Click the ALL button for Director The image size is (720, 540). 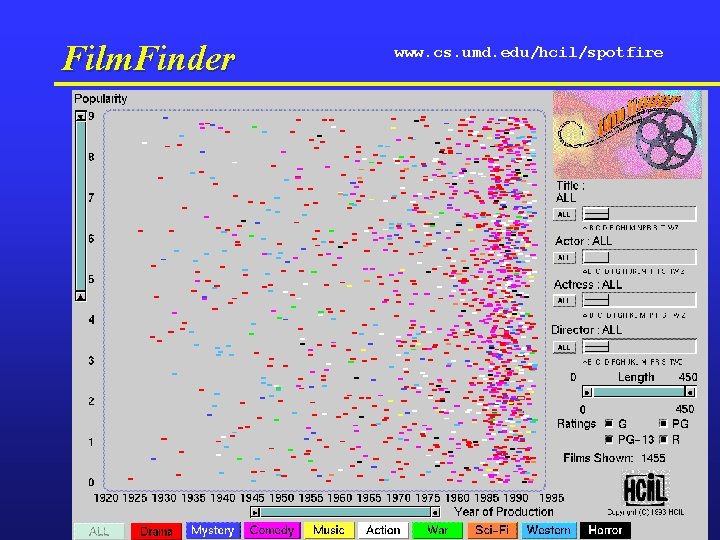[x=564, y=347]
